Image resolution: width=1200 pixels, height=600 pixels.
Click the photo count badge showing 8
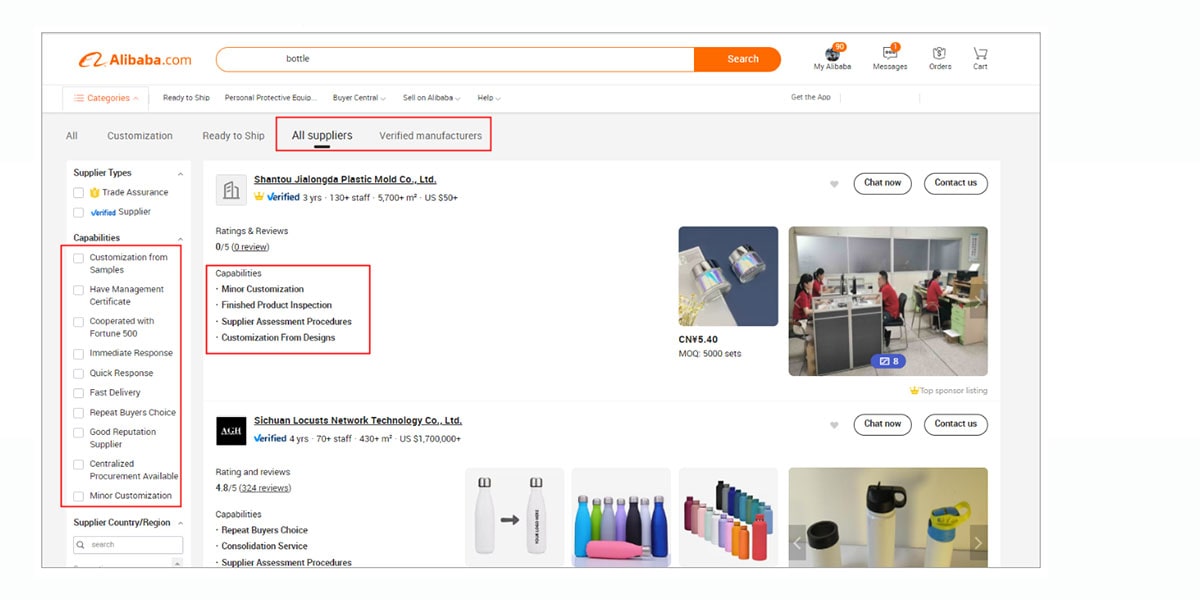click(887, 361)
